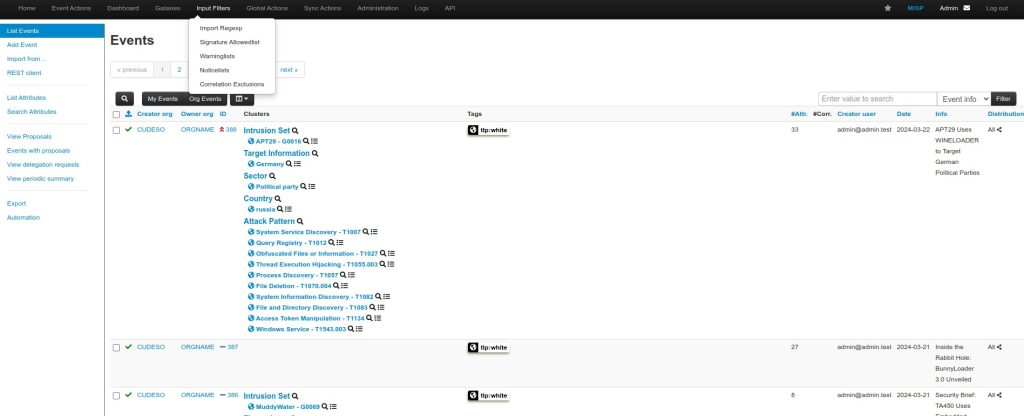Viewport: 1024px width, 416px height.
Task: Click the magnifier next to APT29 - G0016
Action: pyautogui.click(x=306, y=141)
